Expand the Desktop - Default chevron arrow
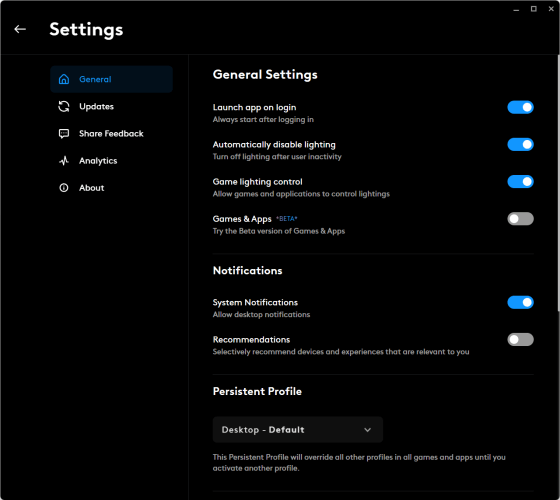 [368, 430]
